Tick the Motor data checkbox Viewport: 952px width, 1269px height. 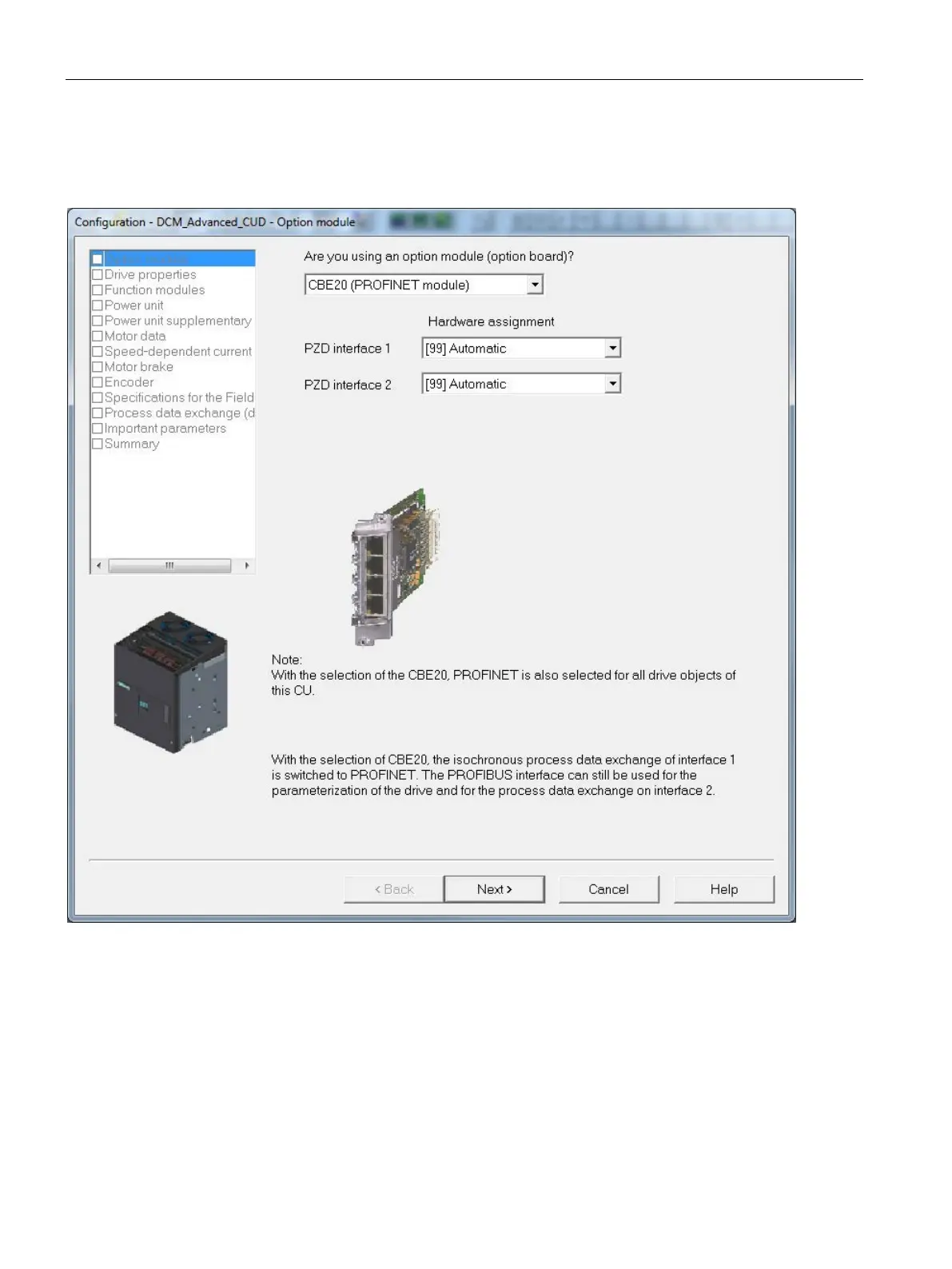(98, 337)
